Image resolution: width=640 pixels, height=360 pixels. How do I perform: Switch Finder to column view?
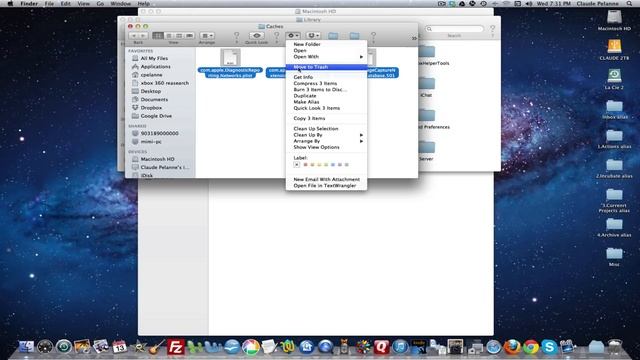click(179, 36)
